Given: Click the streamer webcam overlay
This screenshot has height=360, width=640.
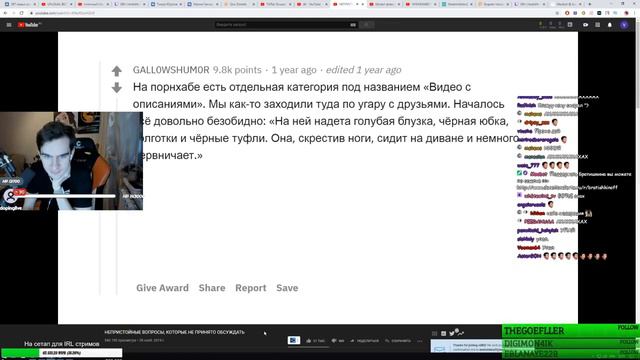Looking at the screenshot, I should [x=71, y=161].
